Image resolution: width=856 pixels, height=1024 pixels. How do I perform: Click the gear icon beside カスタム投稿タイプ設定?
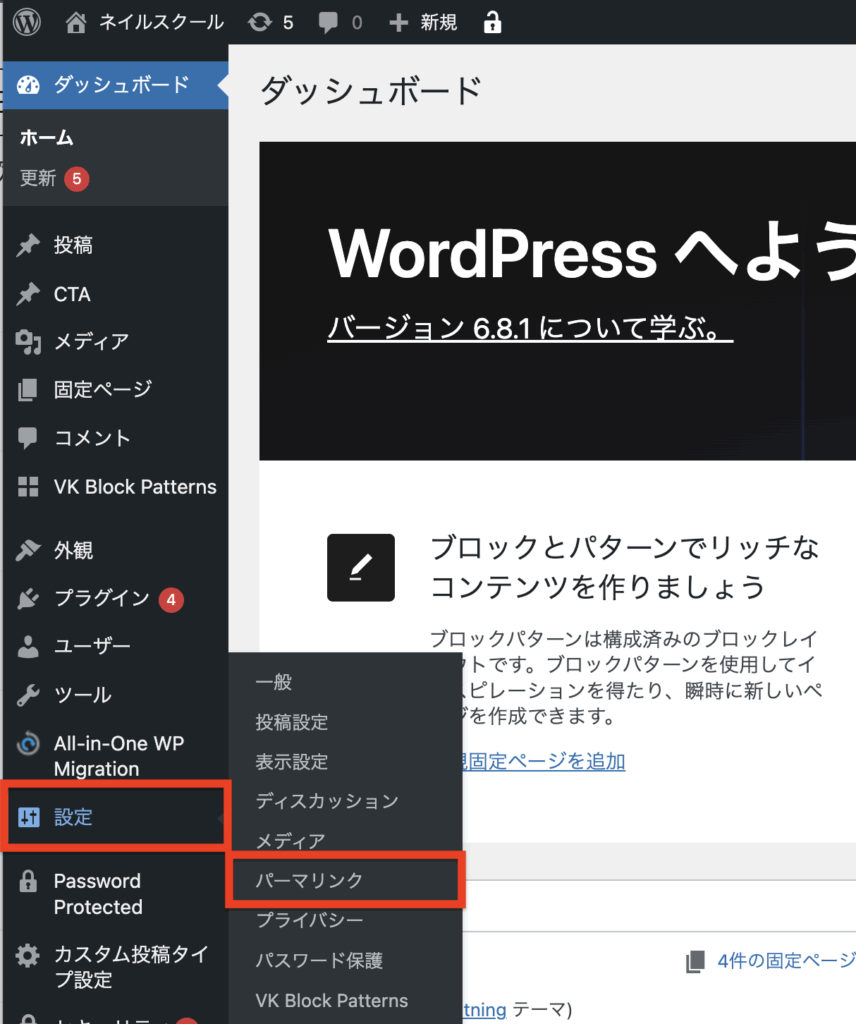(27, 955)
